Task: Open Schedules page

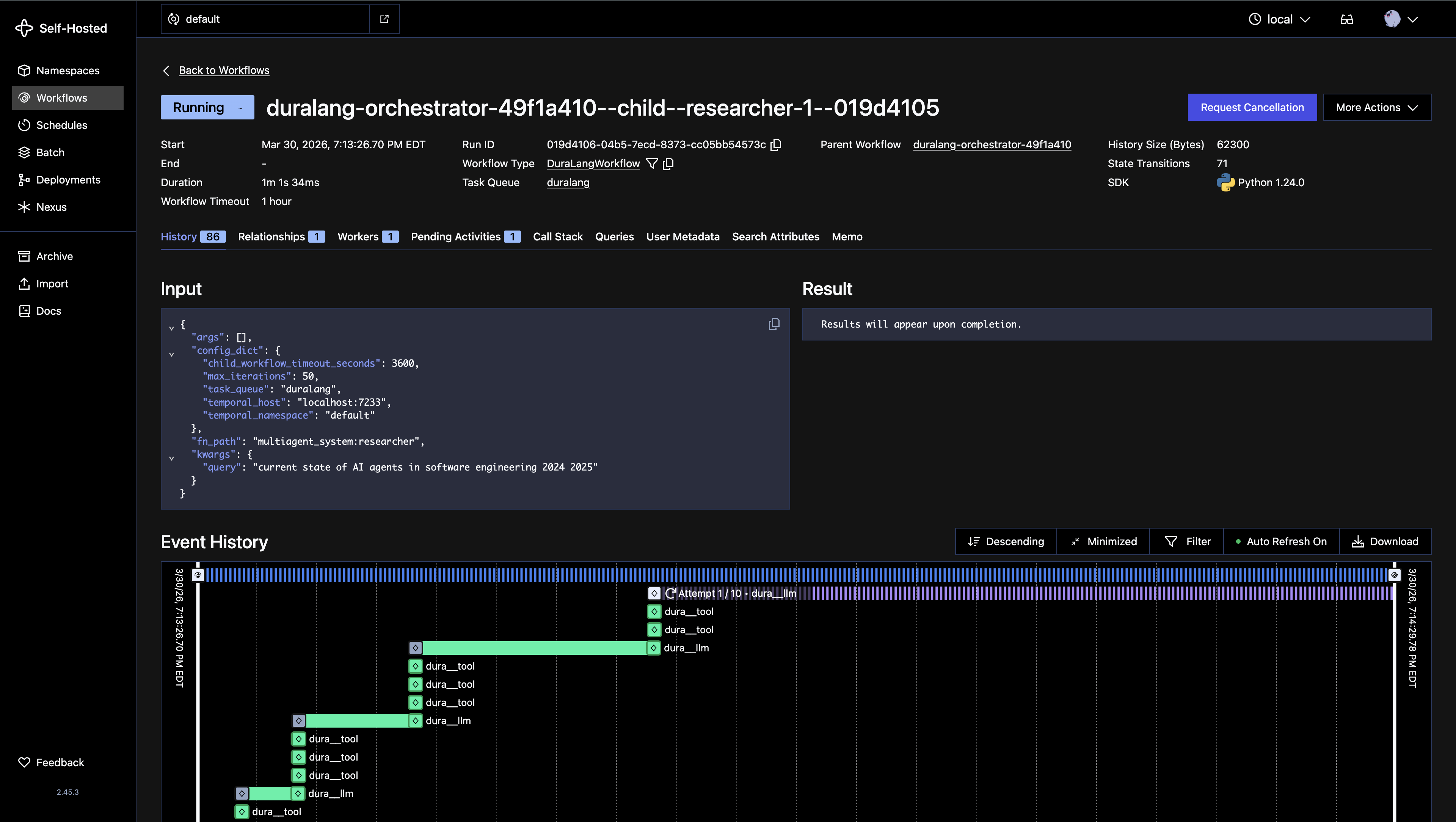Action: click(x=67, y=125)
